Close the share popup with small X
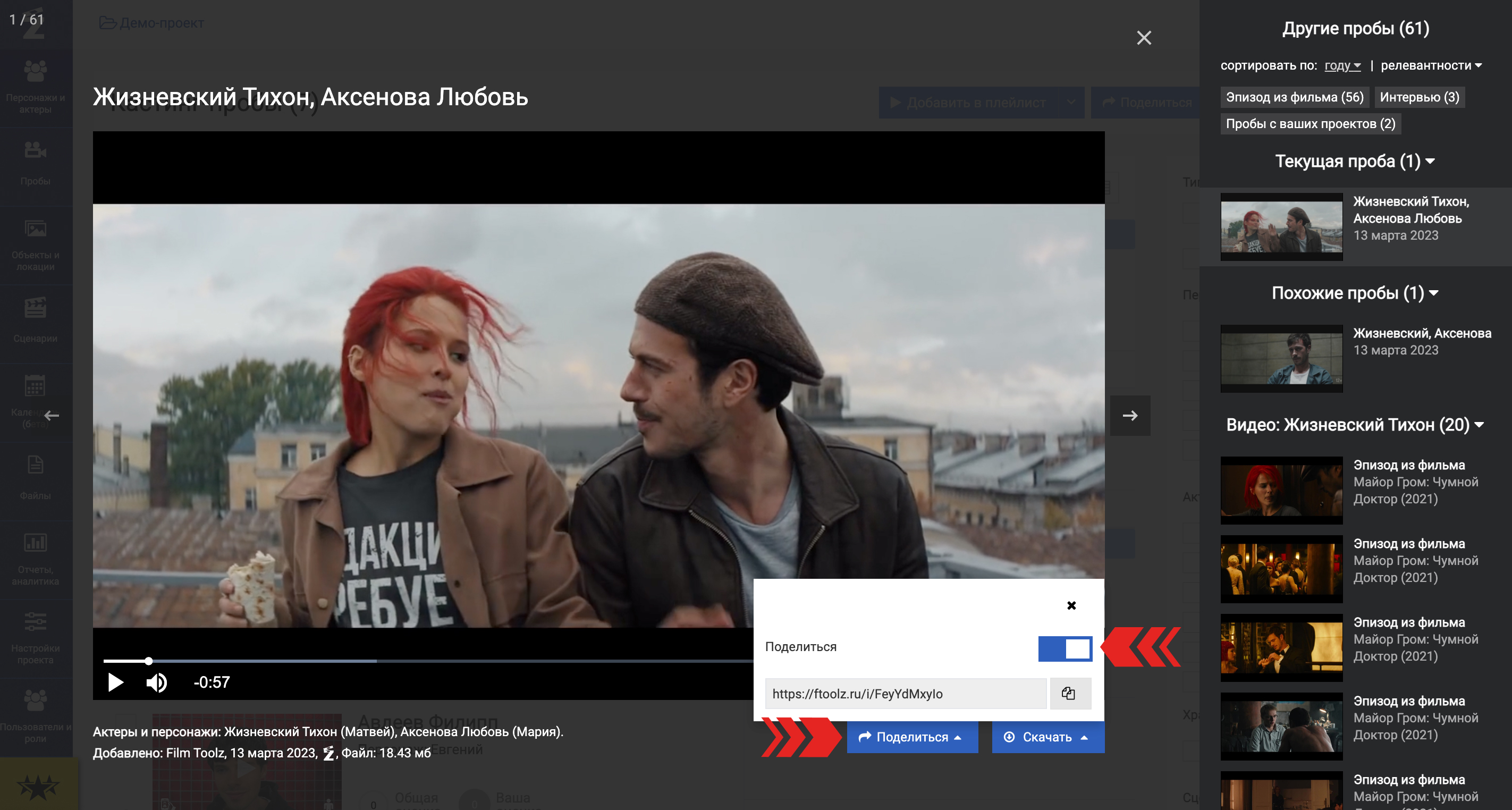 pos(1071,605)
